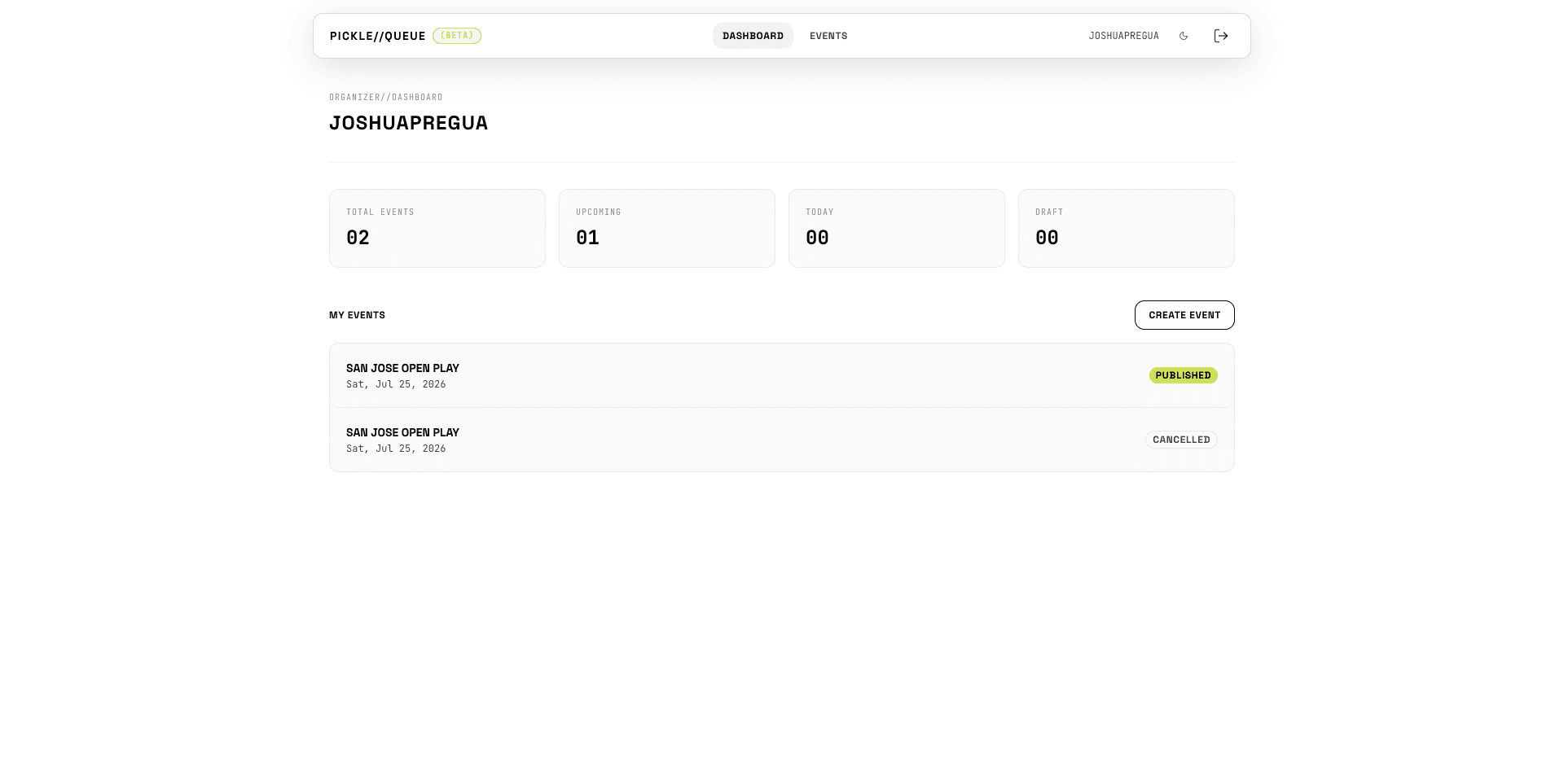Click the CANCELLED status badge
1564x784 pixels.
pos(1181,440)
